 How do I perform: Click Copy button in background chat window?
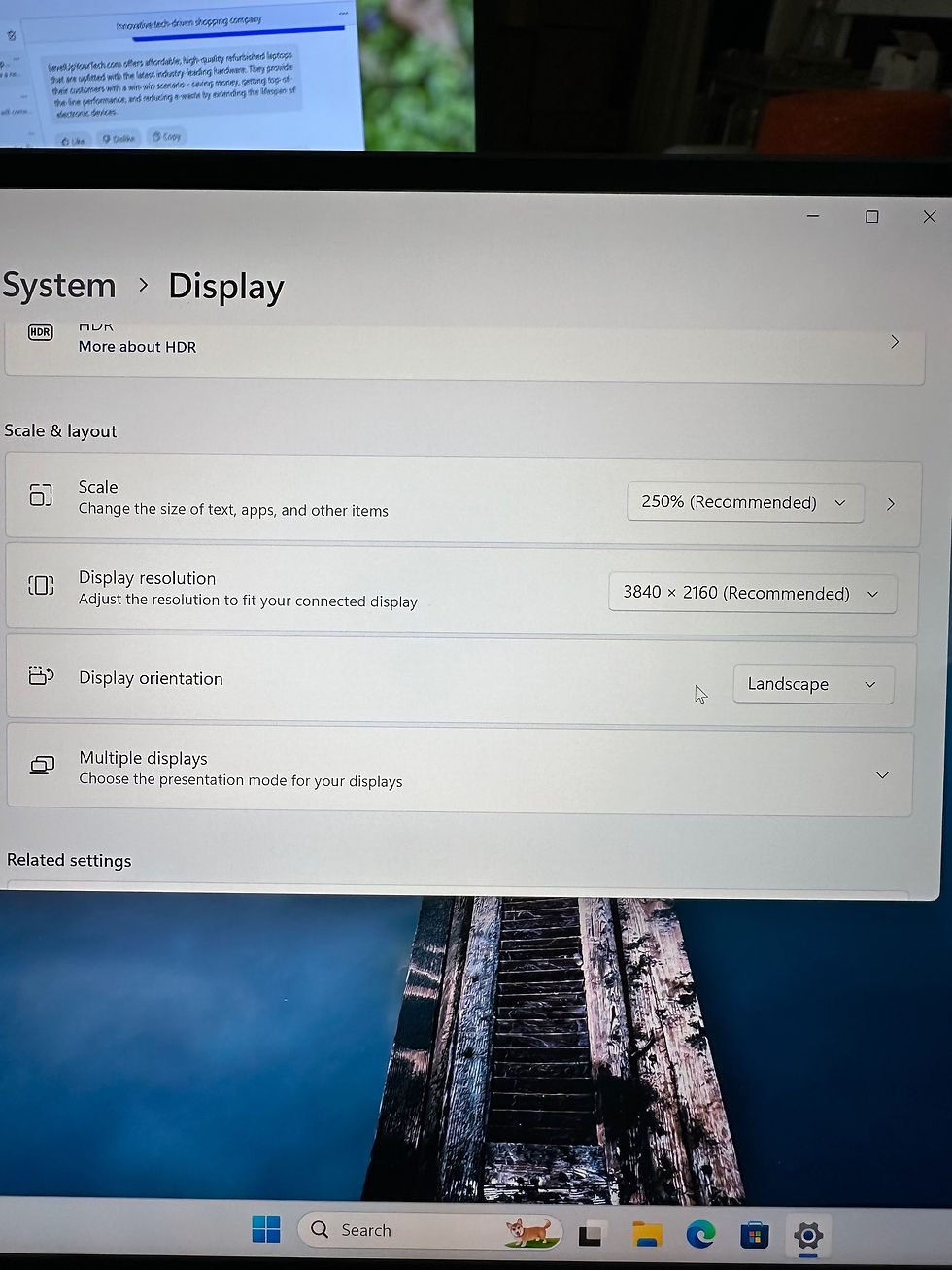pos(167,137)
